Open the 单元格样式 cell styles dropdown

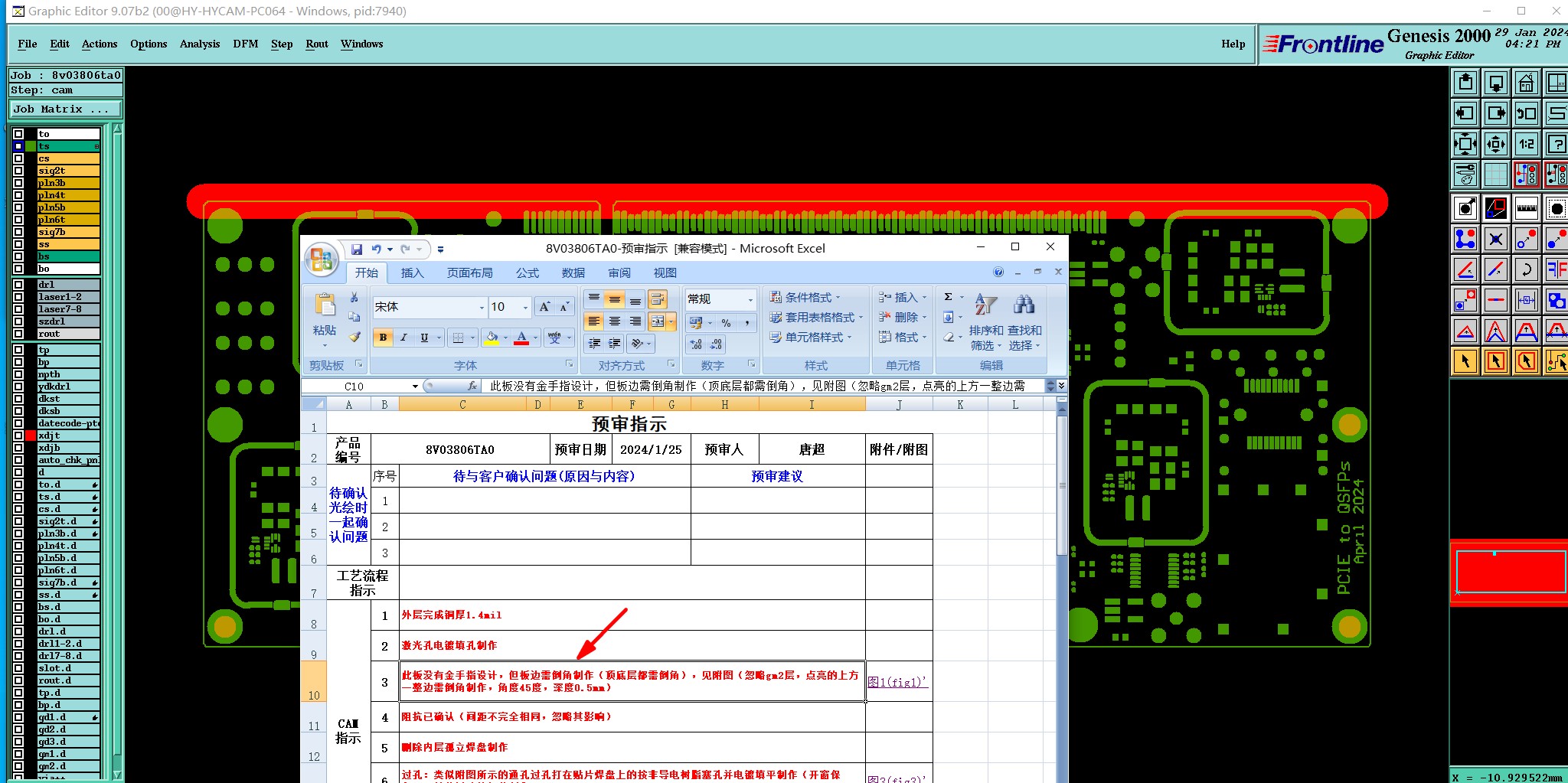[x=811, y=337]
